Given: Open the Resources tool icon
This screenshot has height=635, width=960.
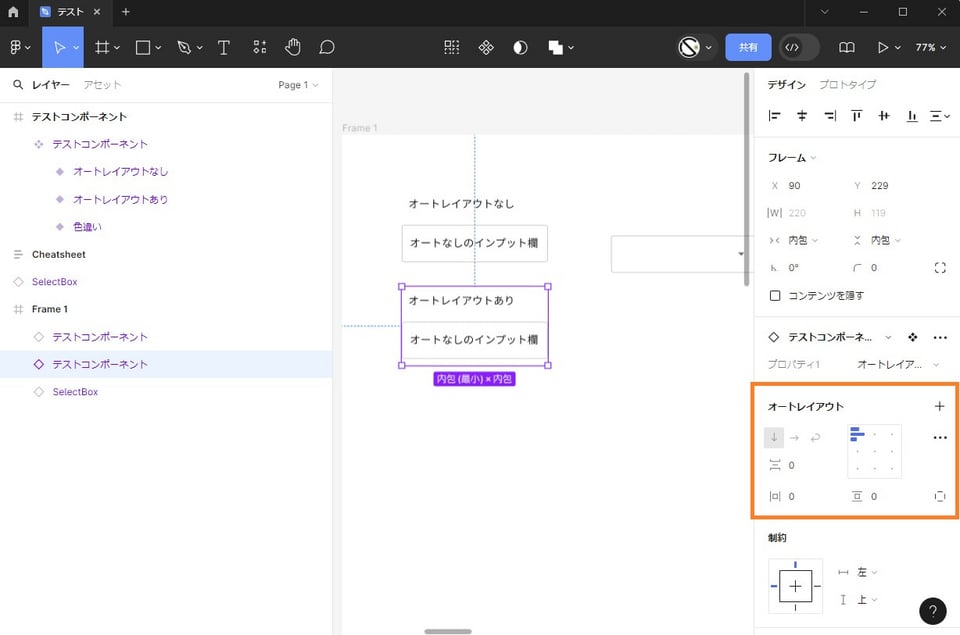Looking at the screenshot, I should point(259,47).
